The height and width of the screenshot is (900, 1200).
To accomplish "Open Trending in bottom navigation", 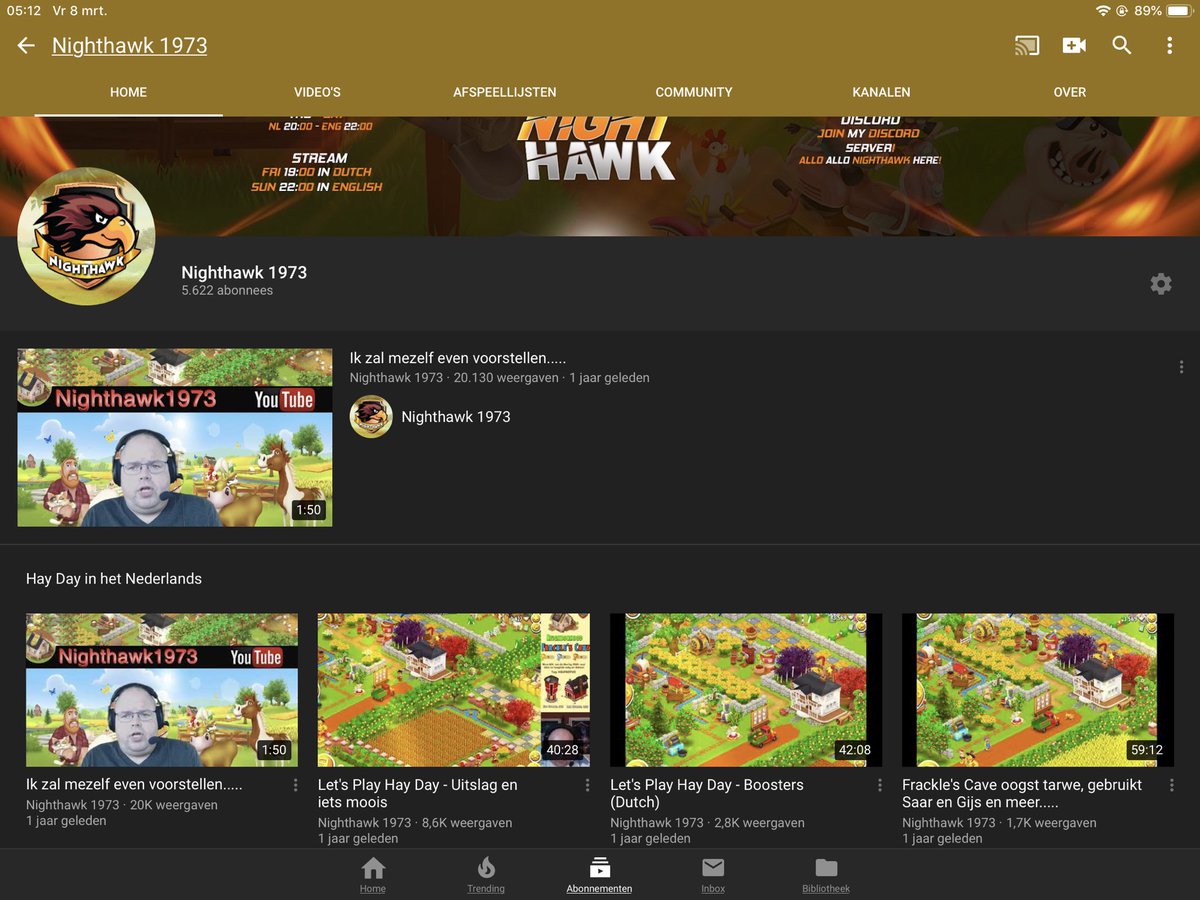I will 486,875.
